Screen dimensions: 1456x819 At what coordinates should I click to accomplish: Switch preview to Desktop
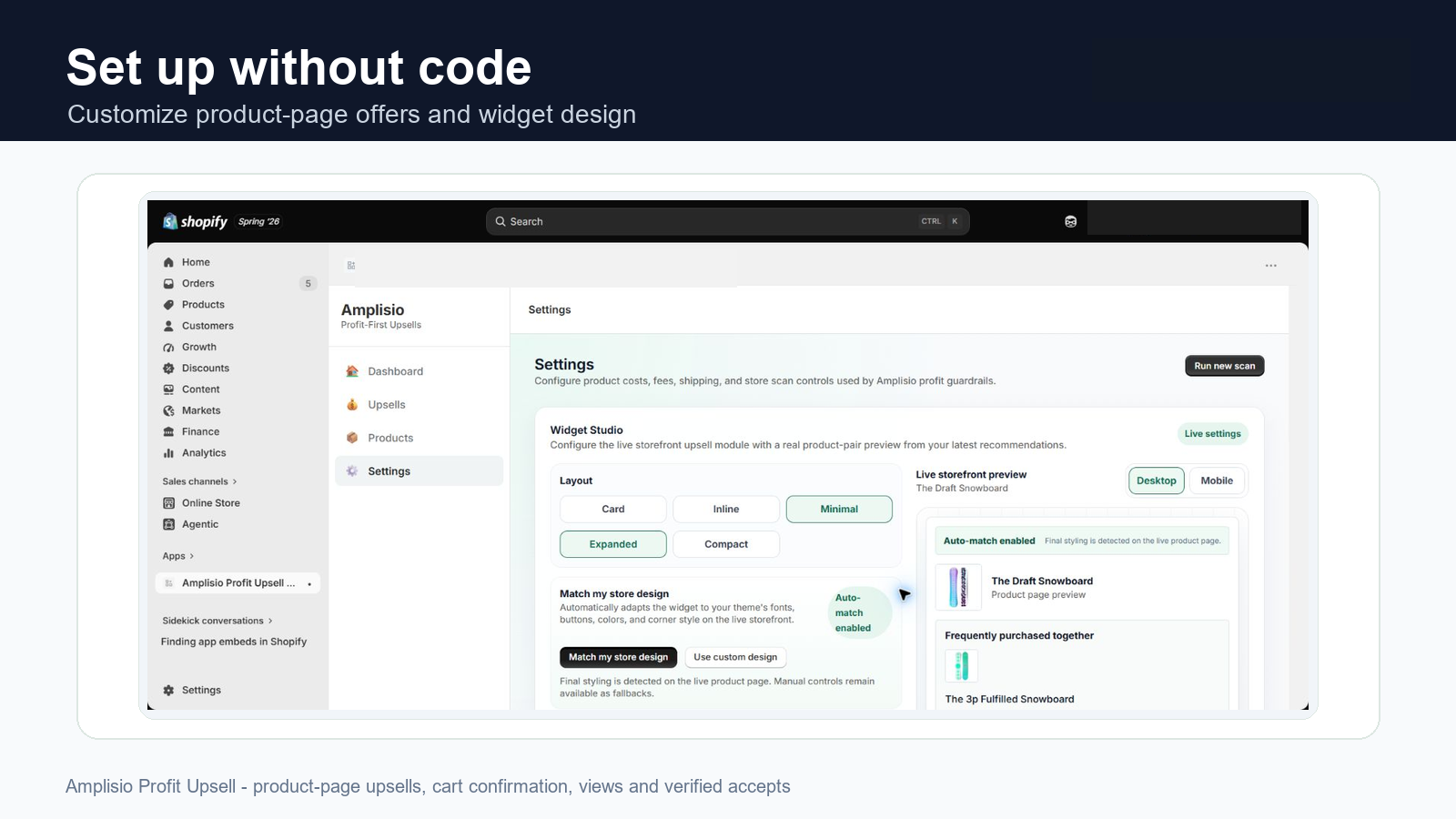1157,480
